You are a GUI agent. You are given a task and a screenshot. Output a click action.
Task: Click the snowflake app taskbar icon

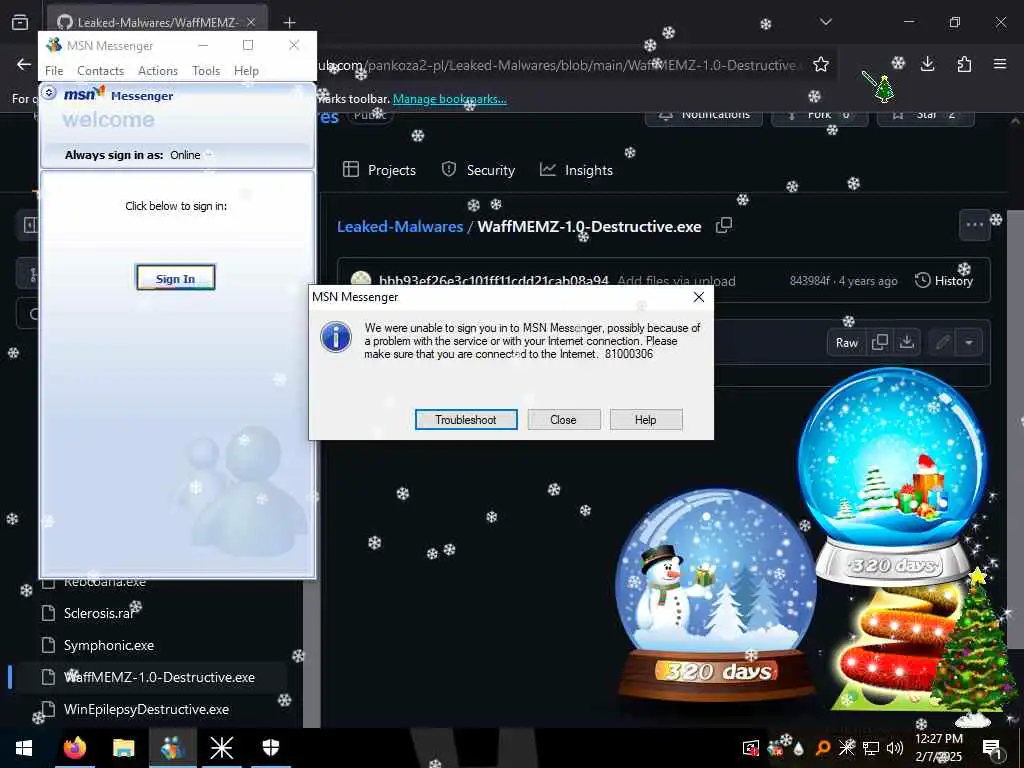point(221,748)
